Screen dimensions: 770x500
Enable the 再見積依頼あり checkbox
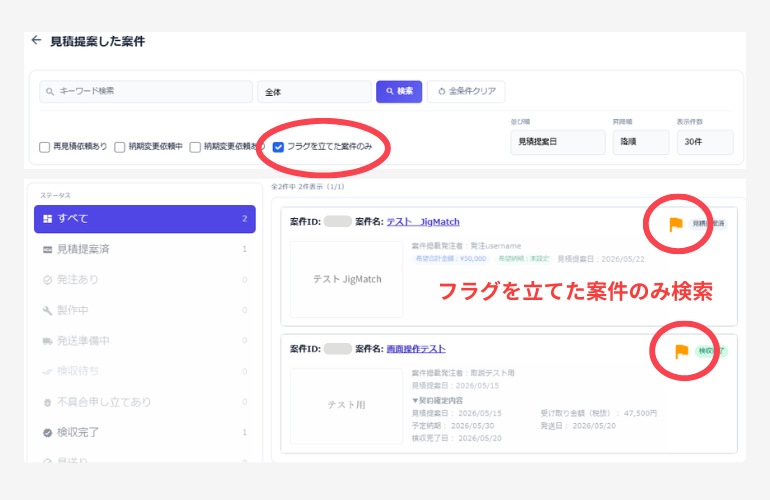point(45,147)
